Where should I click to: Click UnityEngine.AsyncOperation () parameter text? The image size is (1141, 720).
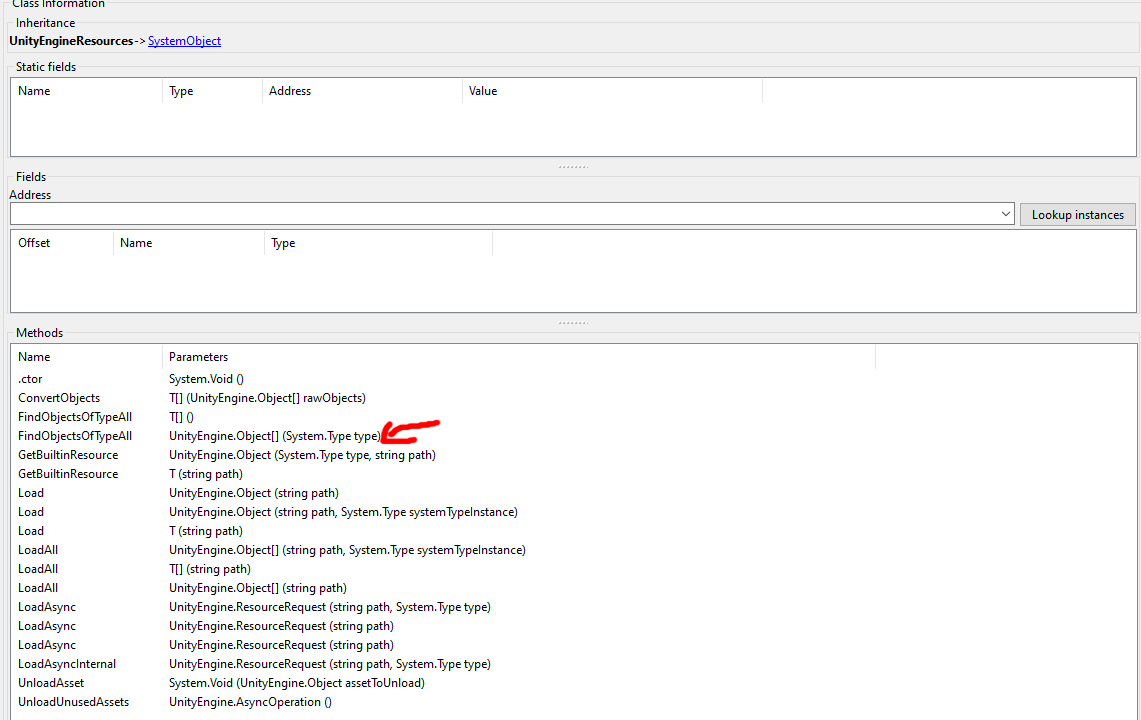[x=250, y=702]
